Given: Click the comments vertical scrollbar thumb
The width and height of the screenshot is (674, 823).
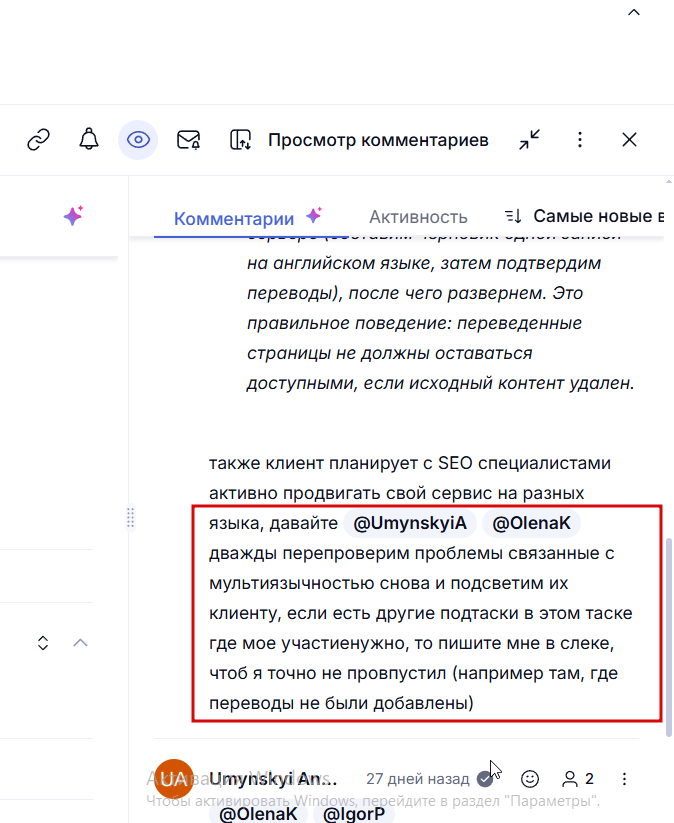Looking at the screenshot, I should click(x=669, y=636).
